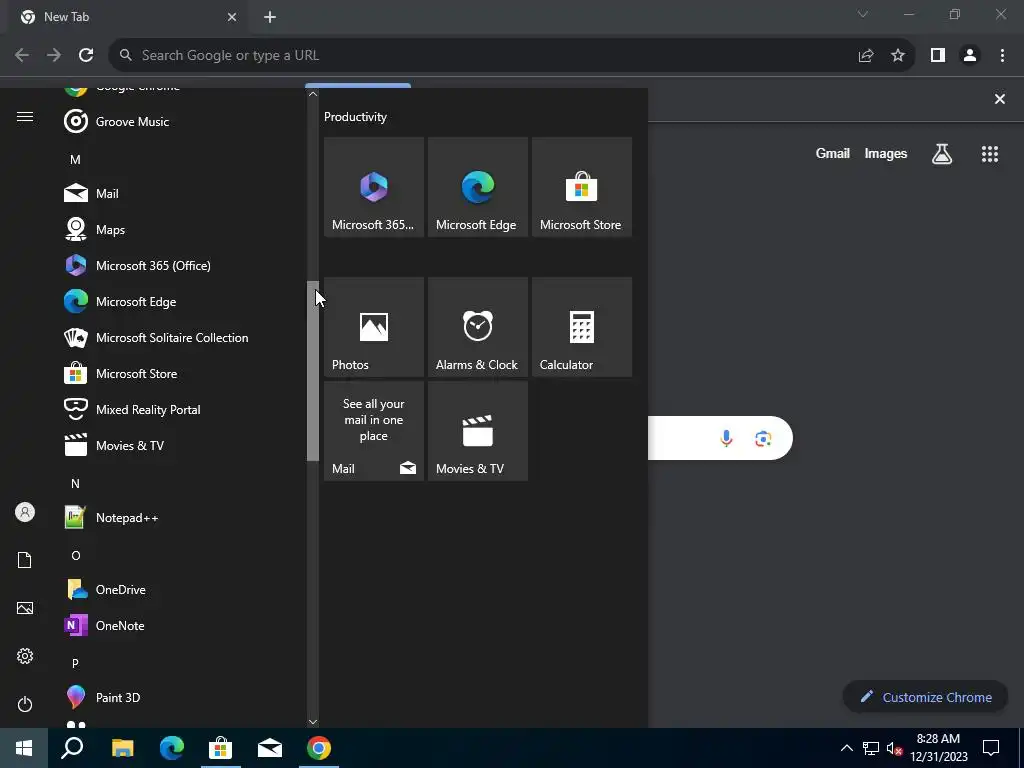This screenshot has width=1024, height=768.
Task: Open Microsoft Store from the taskbar
Action: 221,748
